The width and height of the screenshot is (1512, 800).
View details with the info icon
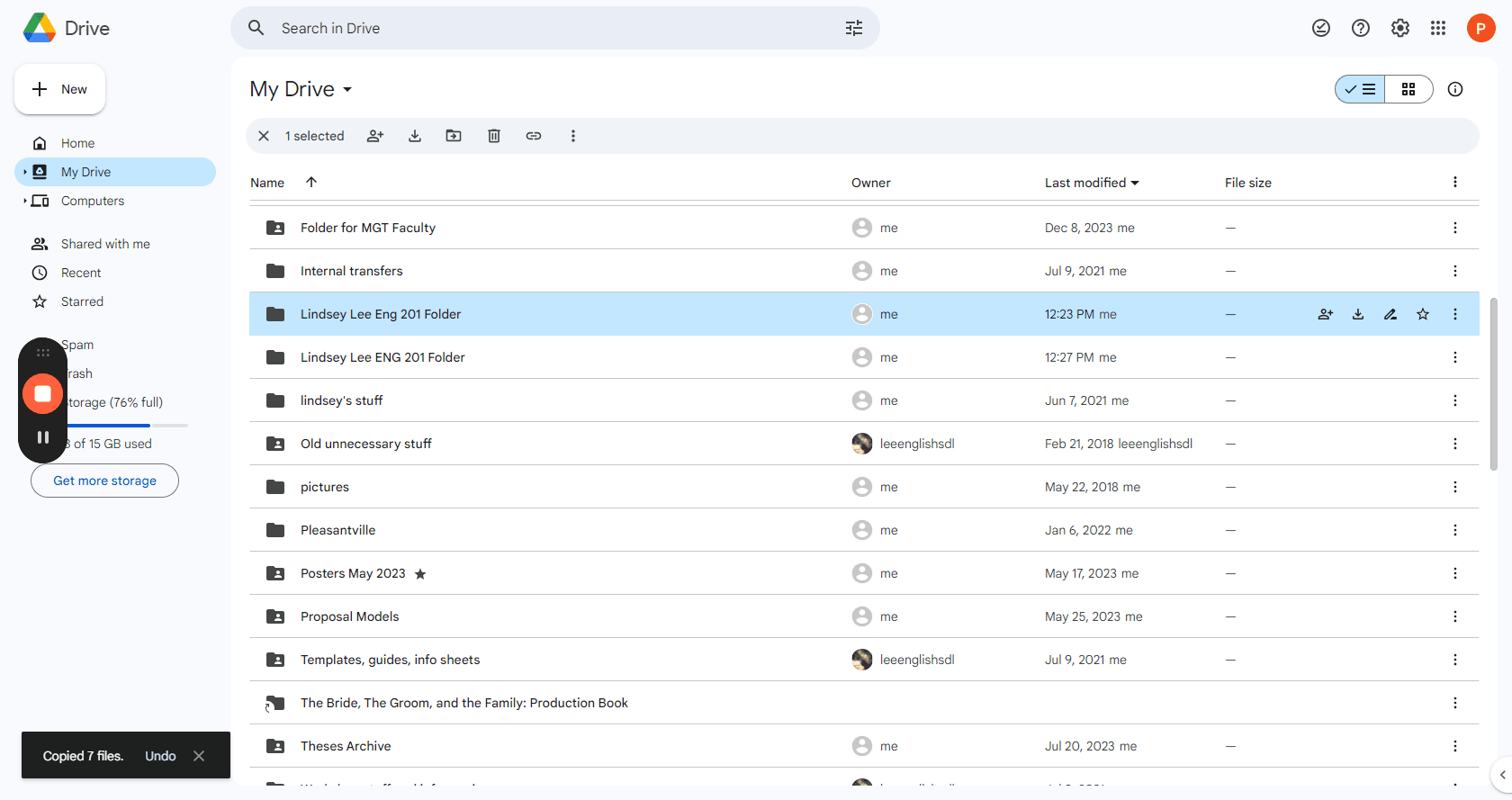1455,89
